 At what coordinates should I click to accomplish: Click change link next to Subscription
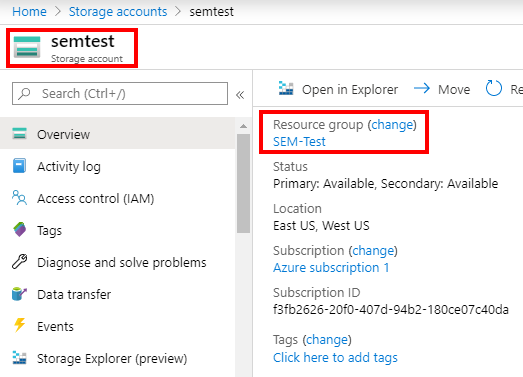[x=373, y=251]
